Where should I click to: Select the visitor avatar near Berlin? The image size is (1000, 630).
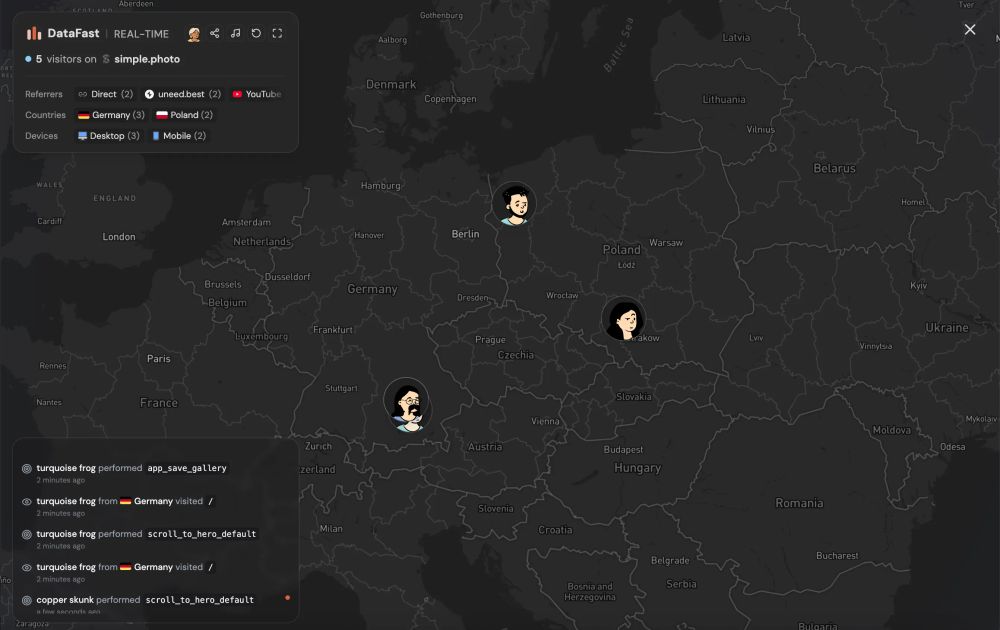[514, 204]
